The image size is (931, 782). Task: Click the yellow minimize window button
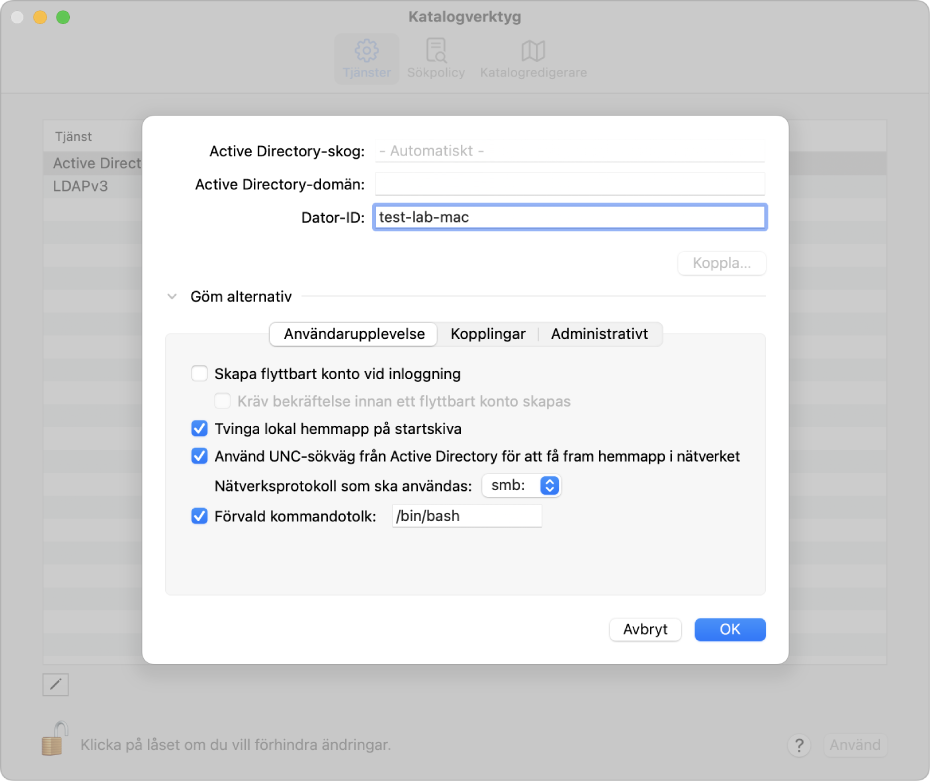[40, 17]
